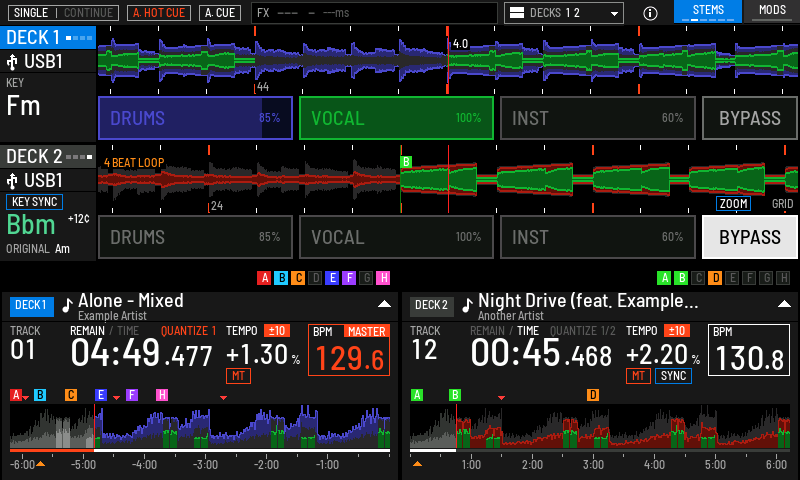Screen dimensions: 800x480
Task: Expand Deck 2 track info arrow
Action: coord(784,304)
